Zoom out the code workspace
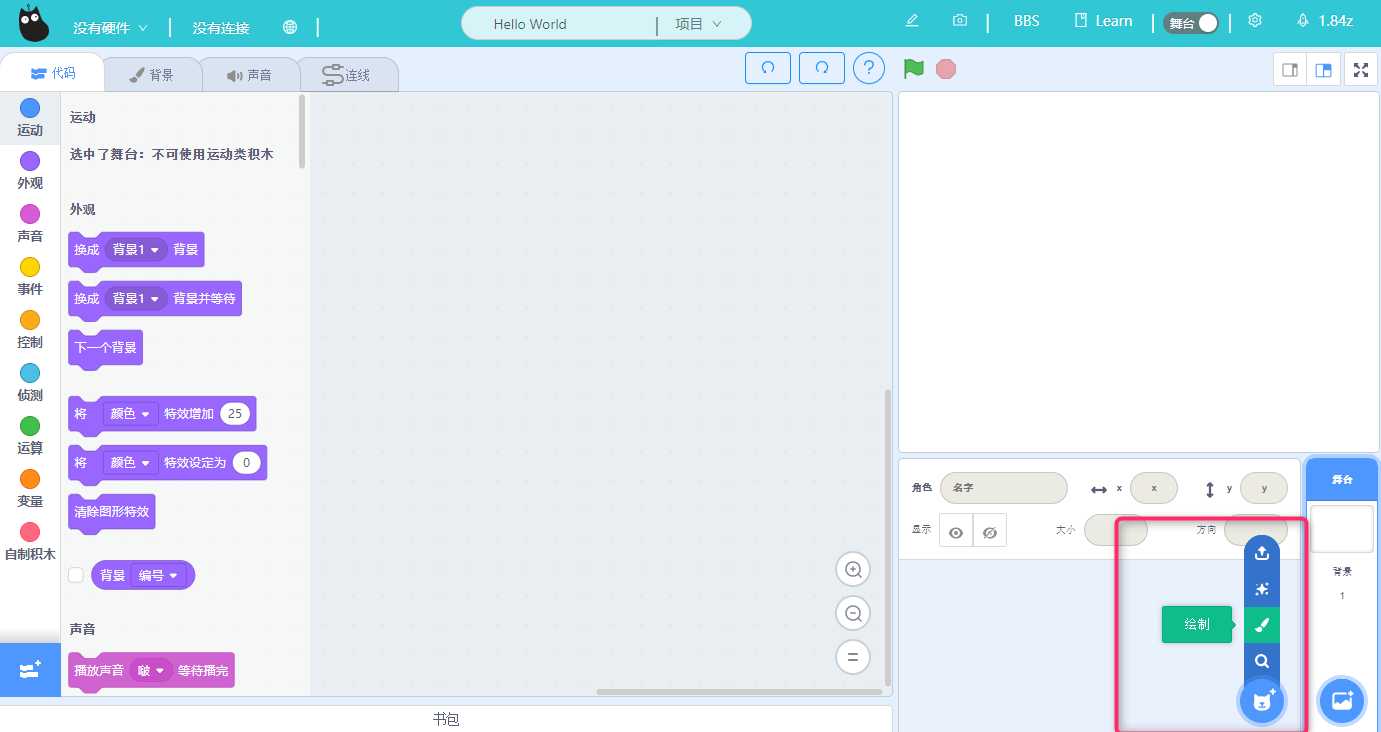1381x732 pixels. (x=853, y=614)
